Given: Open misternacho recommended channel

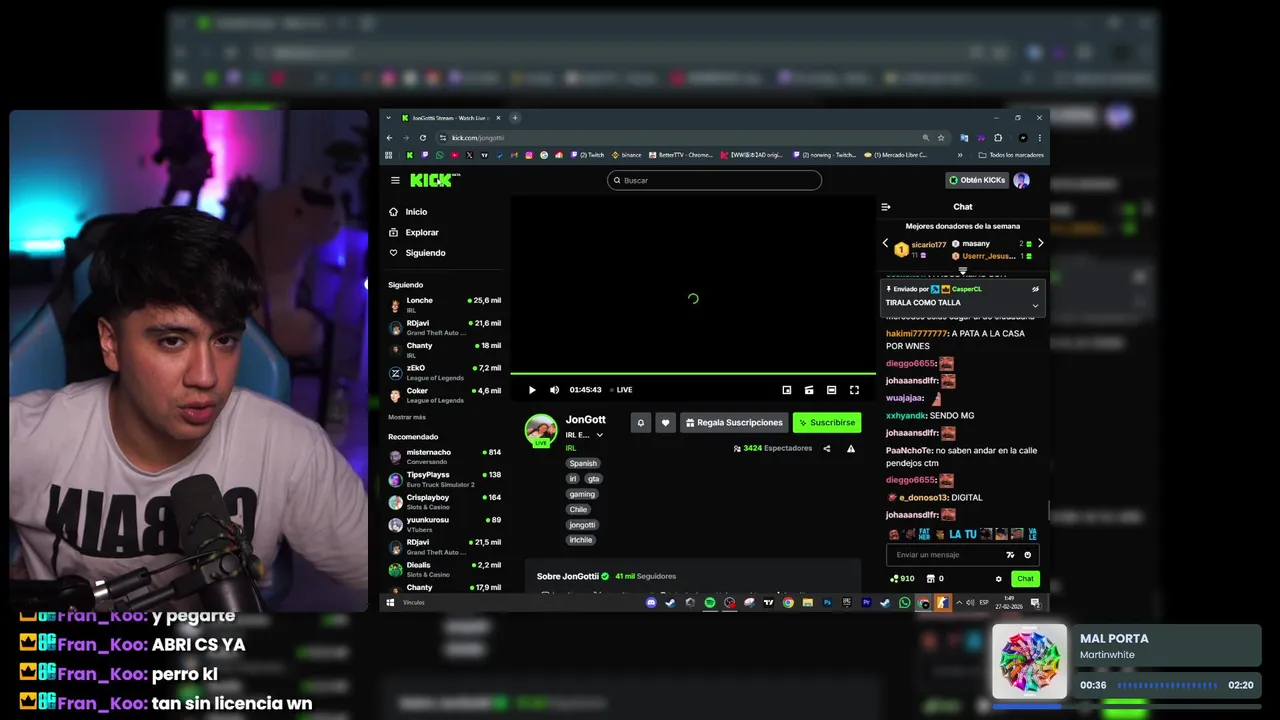Looking at the screenshot, I should pos(445,457).
